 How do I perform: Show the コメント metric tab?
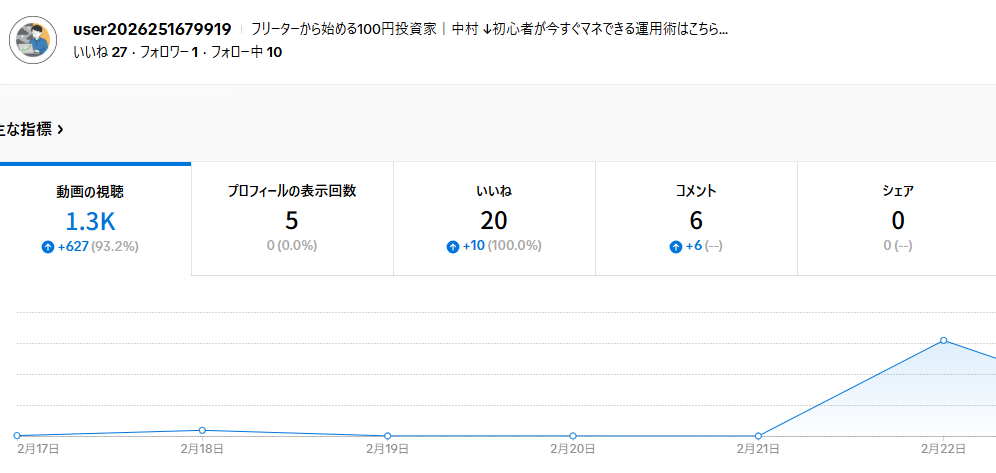(x=696, y=219)
